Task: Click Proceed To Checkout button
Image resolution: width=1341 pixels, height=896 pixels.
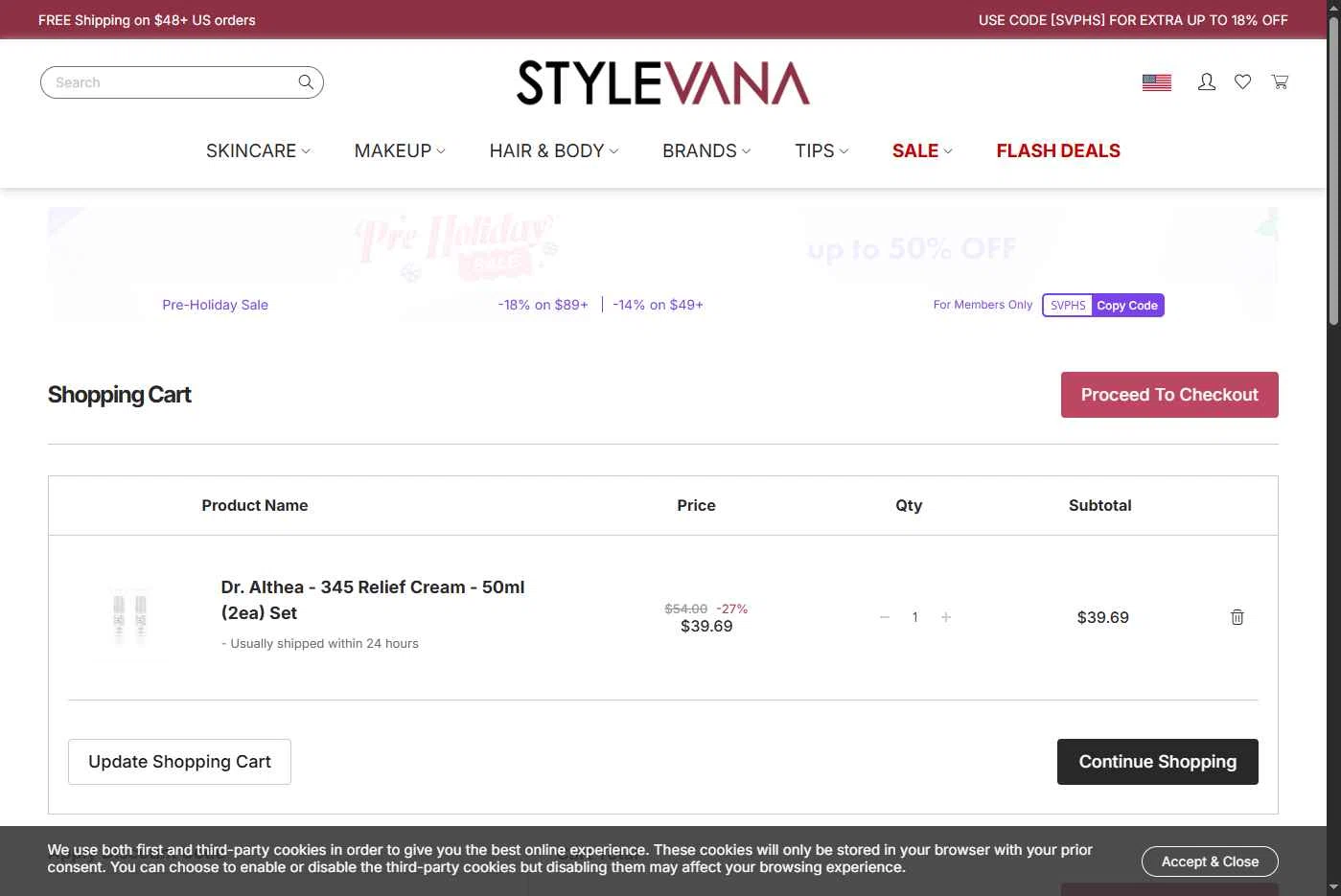Action: click(x=1169, y=395)
